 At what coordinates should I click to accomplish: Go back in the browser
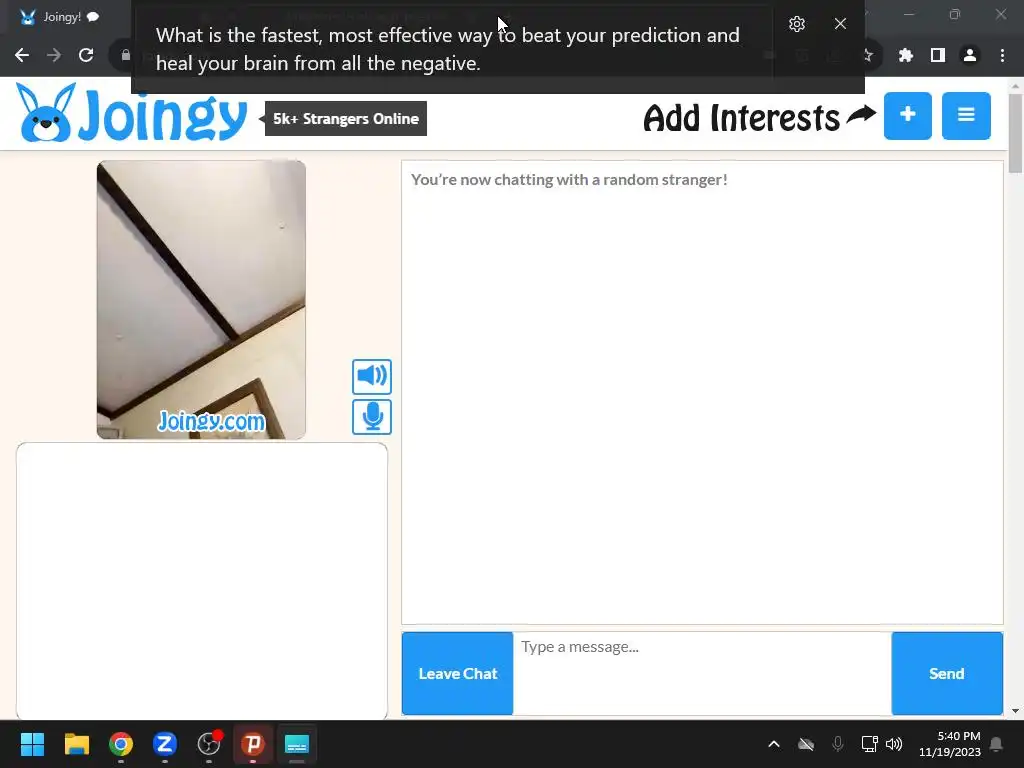tap(22, 56)
